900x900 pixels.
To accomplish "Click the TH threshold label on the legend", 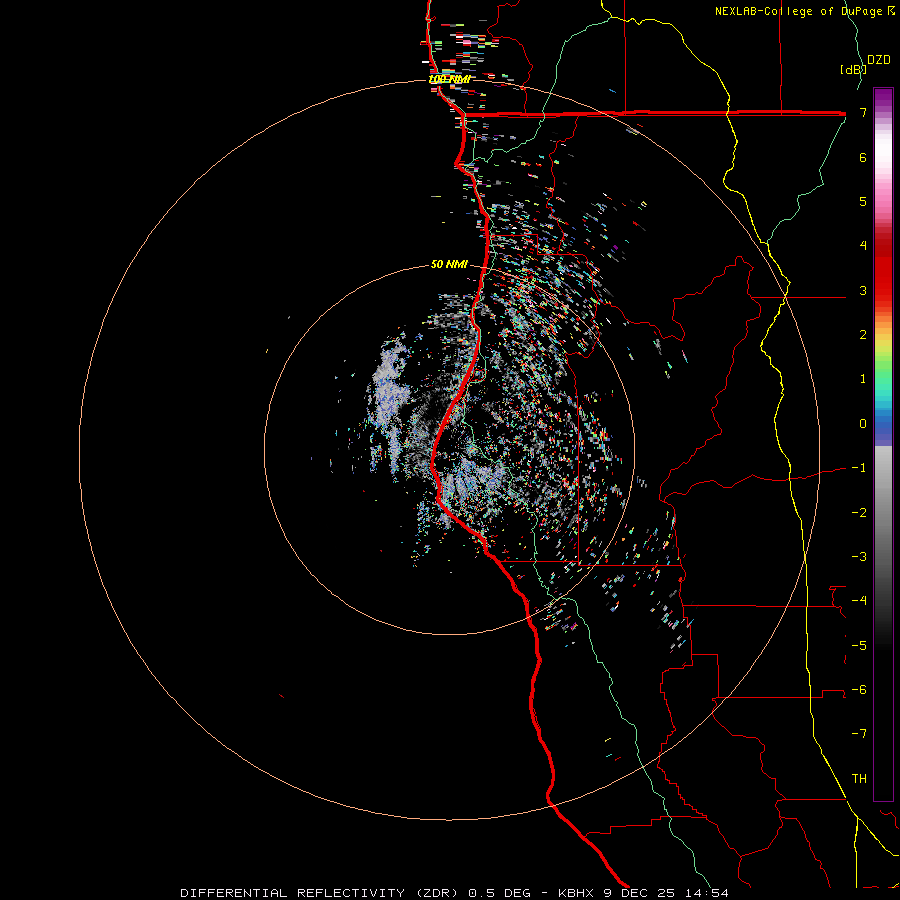I will tap(859, 779).
